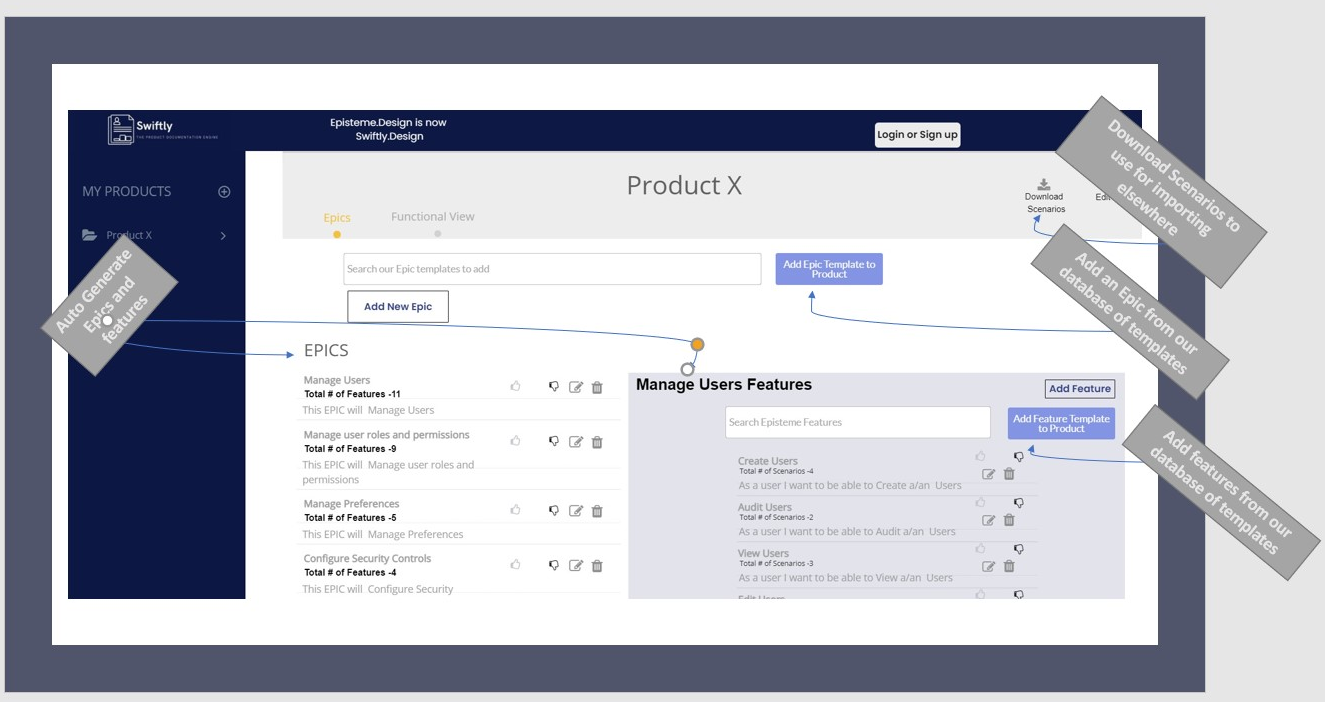Give a thumbs down to Create Users feature
The image size is (1325, 702).
click(x=1019, y=455)
